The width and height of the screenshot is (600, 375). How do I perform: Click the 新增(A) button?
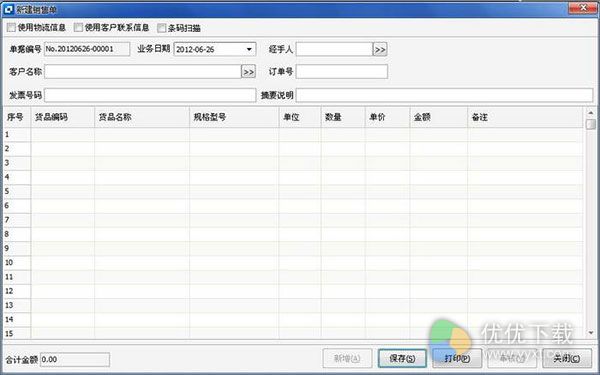347,359
